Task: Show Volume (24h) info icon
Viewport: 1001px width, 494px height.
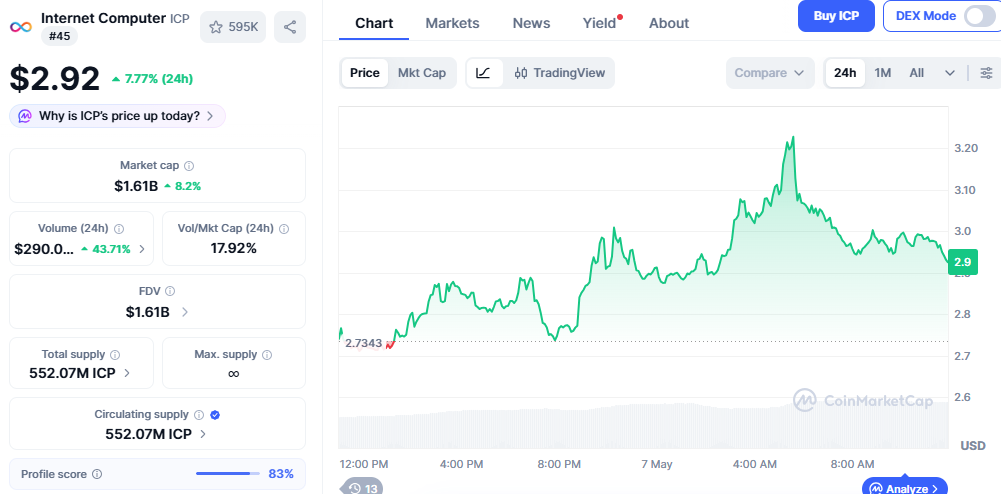Action: [x=119, y=228]
